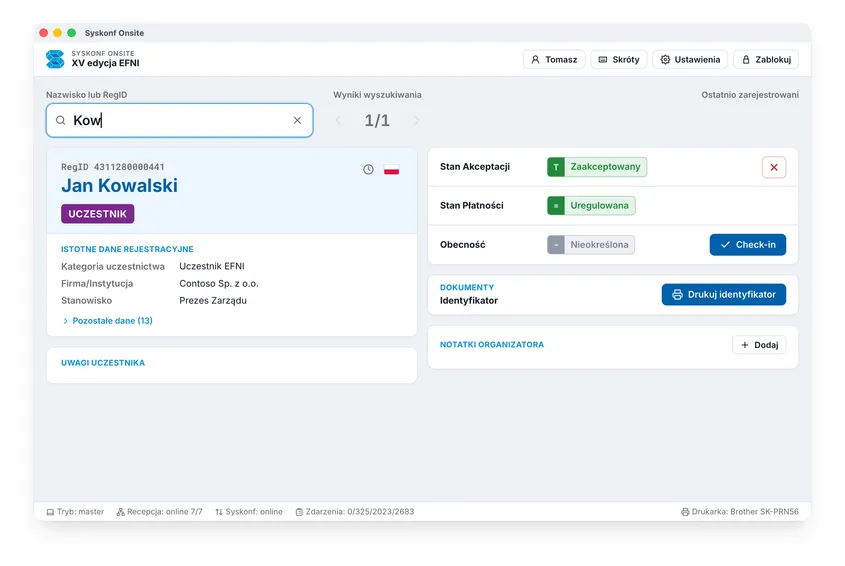Open the Skróty shortcuts button
The height and width of the screenshot is (566, 845).
click(619, 59)
